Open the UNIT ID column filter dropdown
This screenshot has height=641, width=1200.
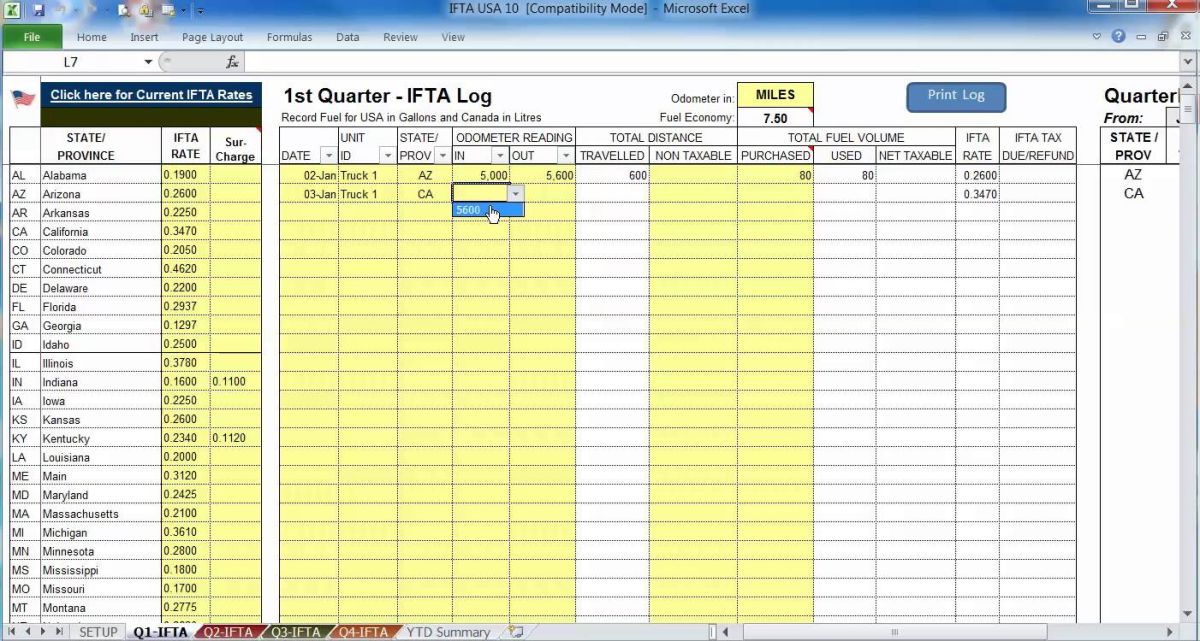pos(388,155)
